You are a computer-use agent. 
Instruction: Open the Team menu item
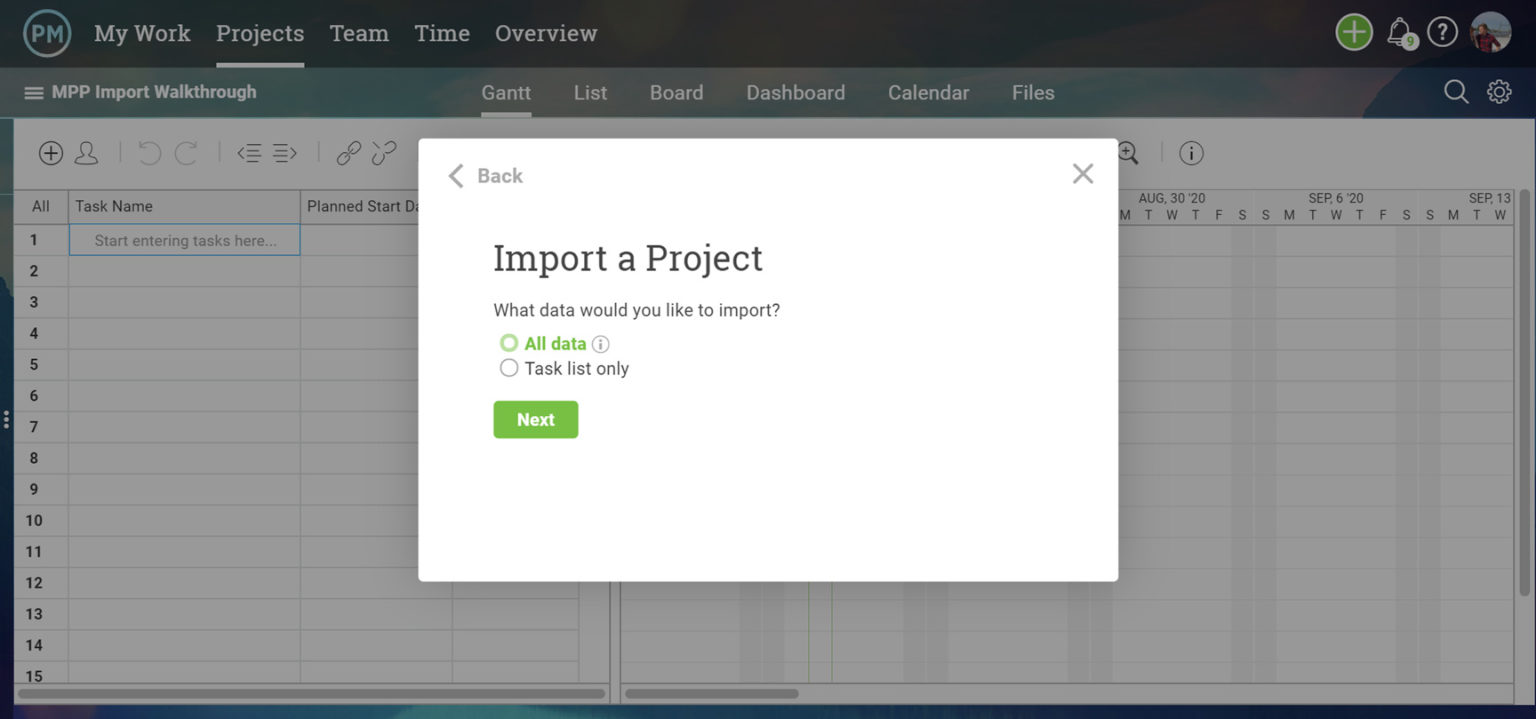359,32
